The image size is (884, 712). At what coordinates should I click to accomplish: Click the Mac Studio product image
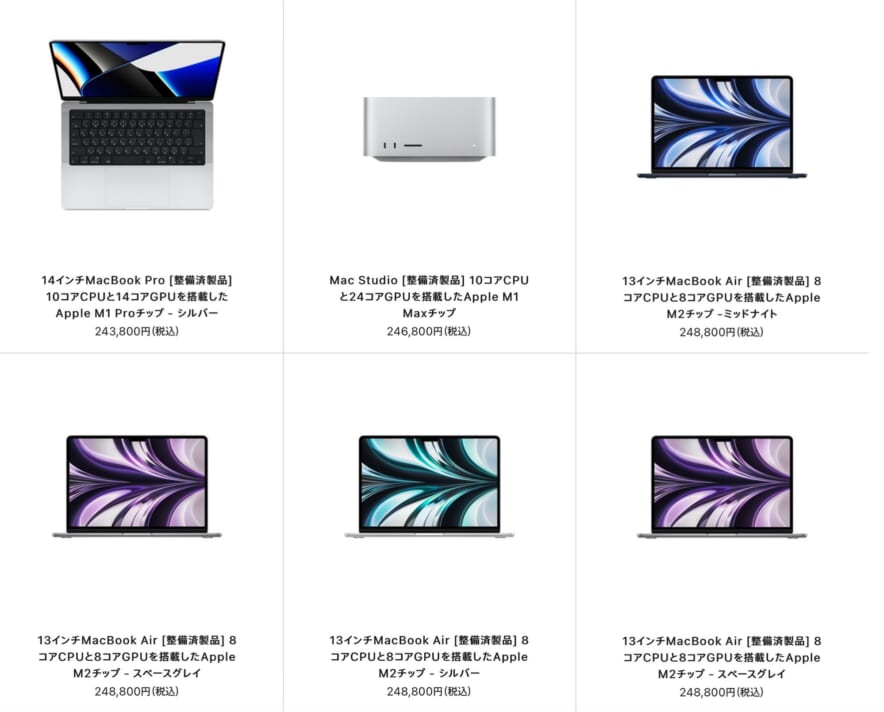(429, 129)
